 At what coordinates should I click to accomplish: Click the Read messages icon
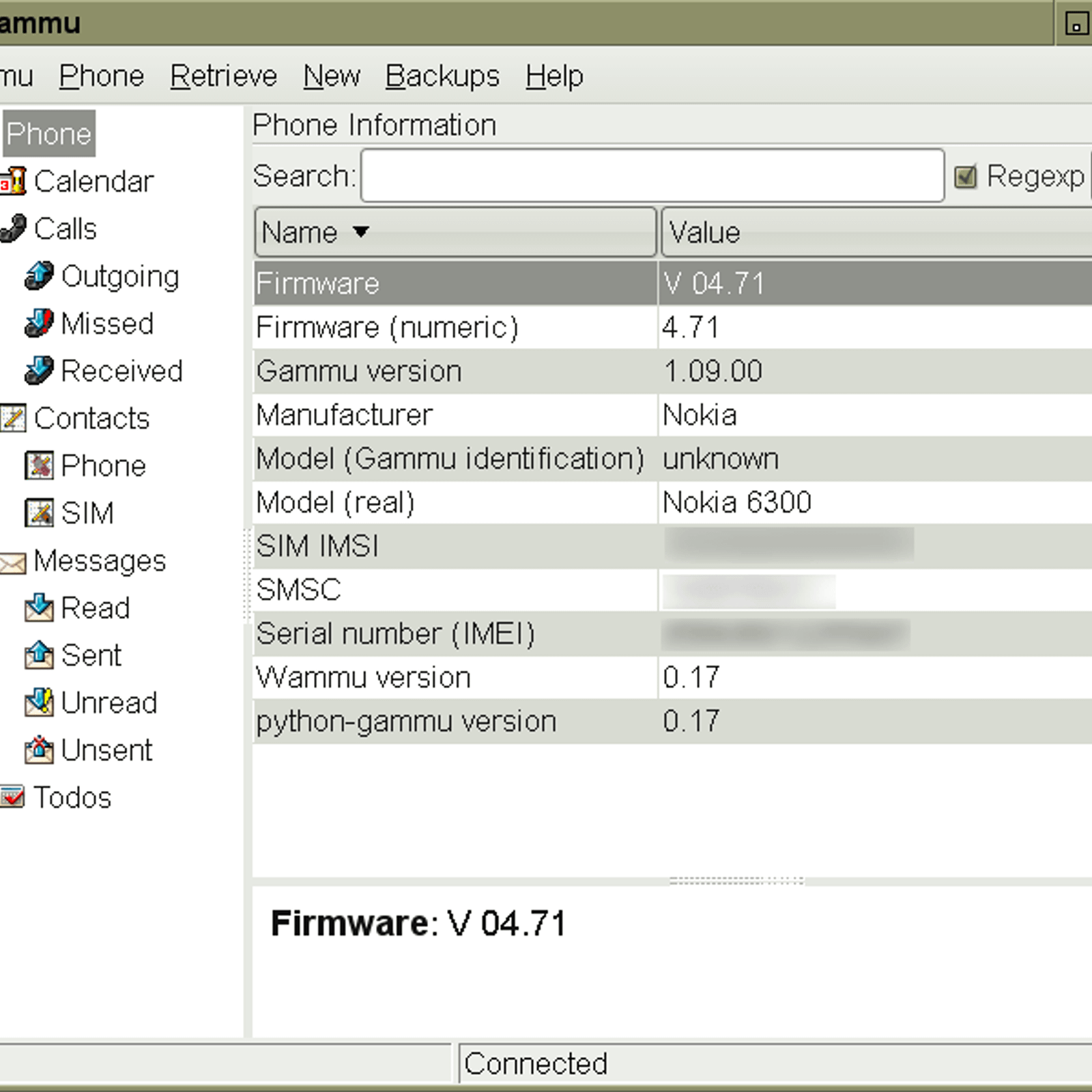pyautogui.click(x=39, y=607)
